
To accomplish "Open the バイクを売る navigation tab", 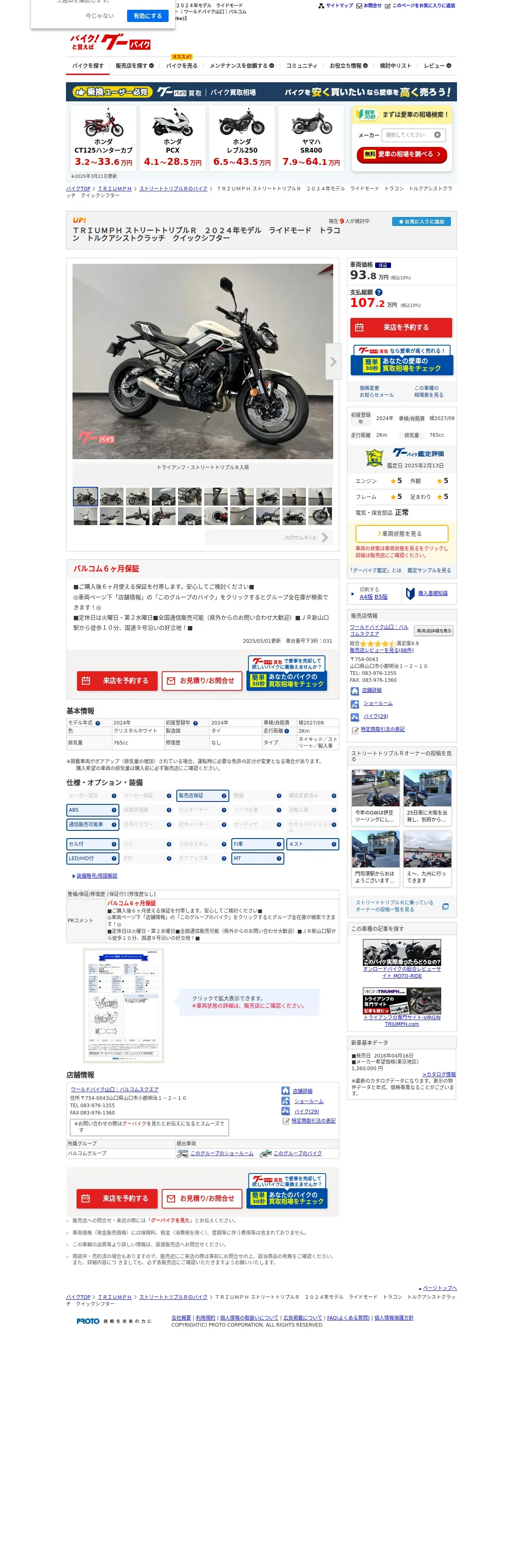I will pos(181,66).
